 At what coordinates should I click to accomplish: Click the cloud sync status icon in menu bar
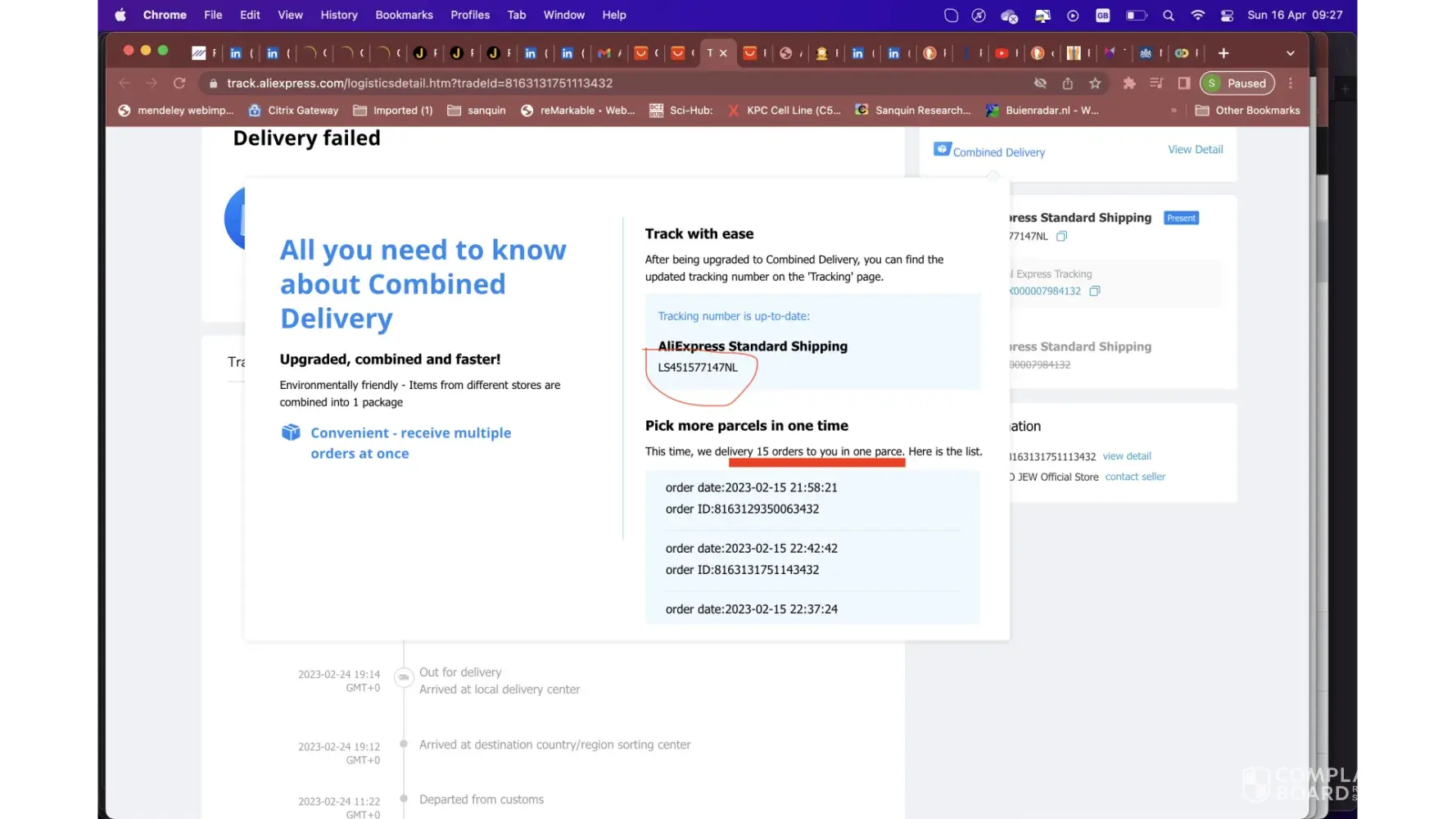(1009, 15)
